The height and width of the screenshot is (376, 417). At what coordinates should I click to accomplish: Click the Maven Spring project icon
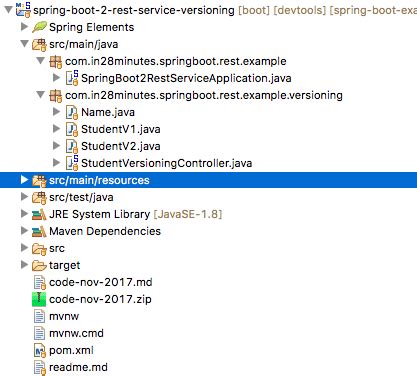[23, 10]
